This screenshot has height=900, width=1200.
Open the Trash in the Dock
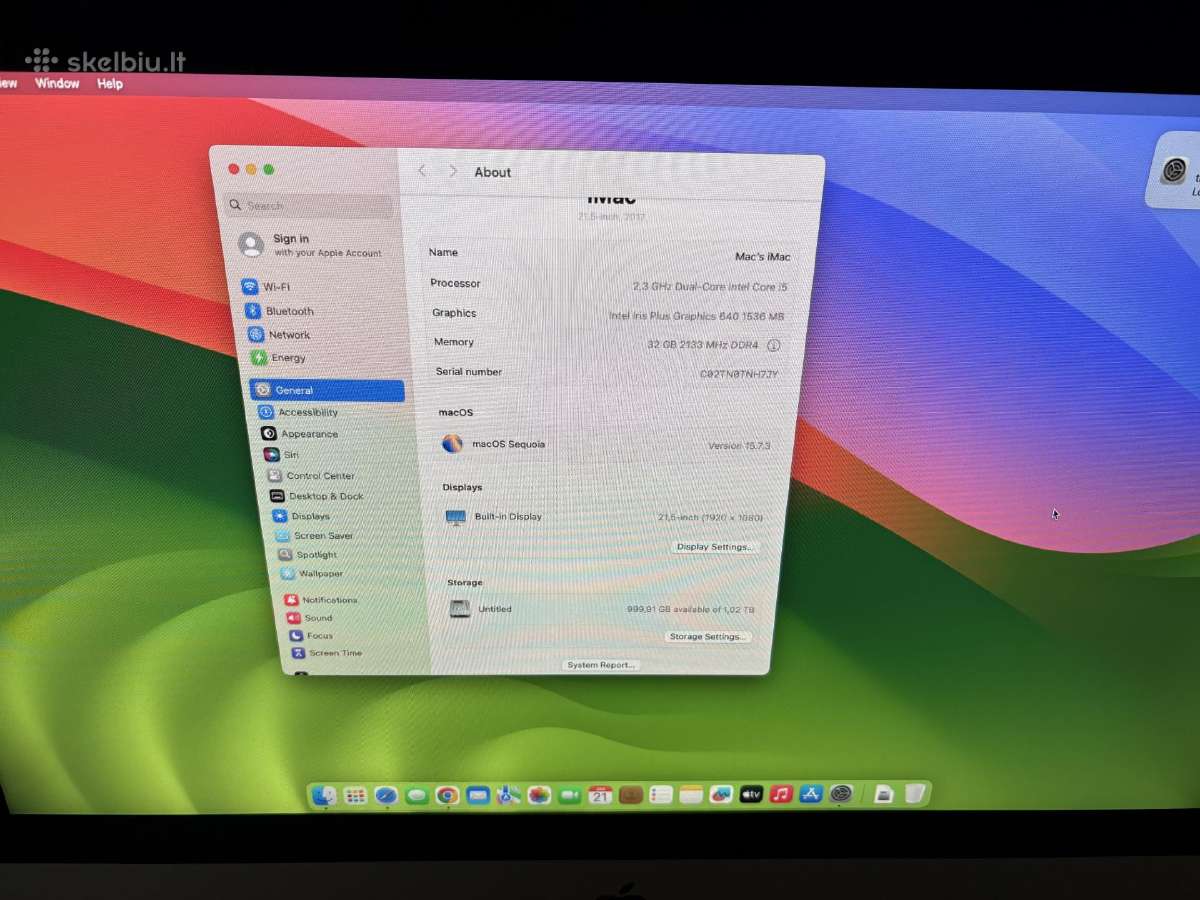[x=914, y=794]
